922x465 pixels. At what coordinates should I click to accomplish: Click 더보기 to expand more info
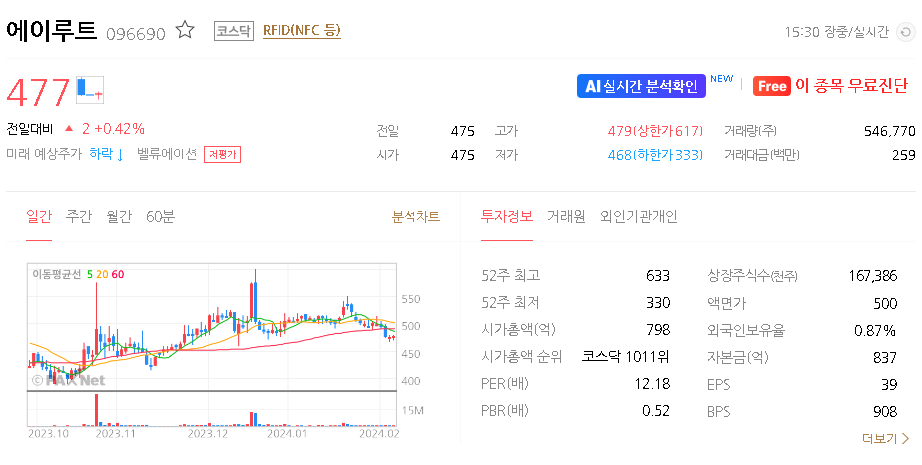click(x=886, y=439)
